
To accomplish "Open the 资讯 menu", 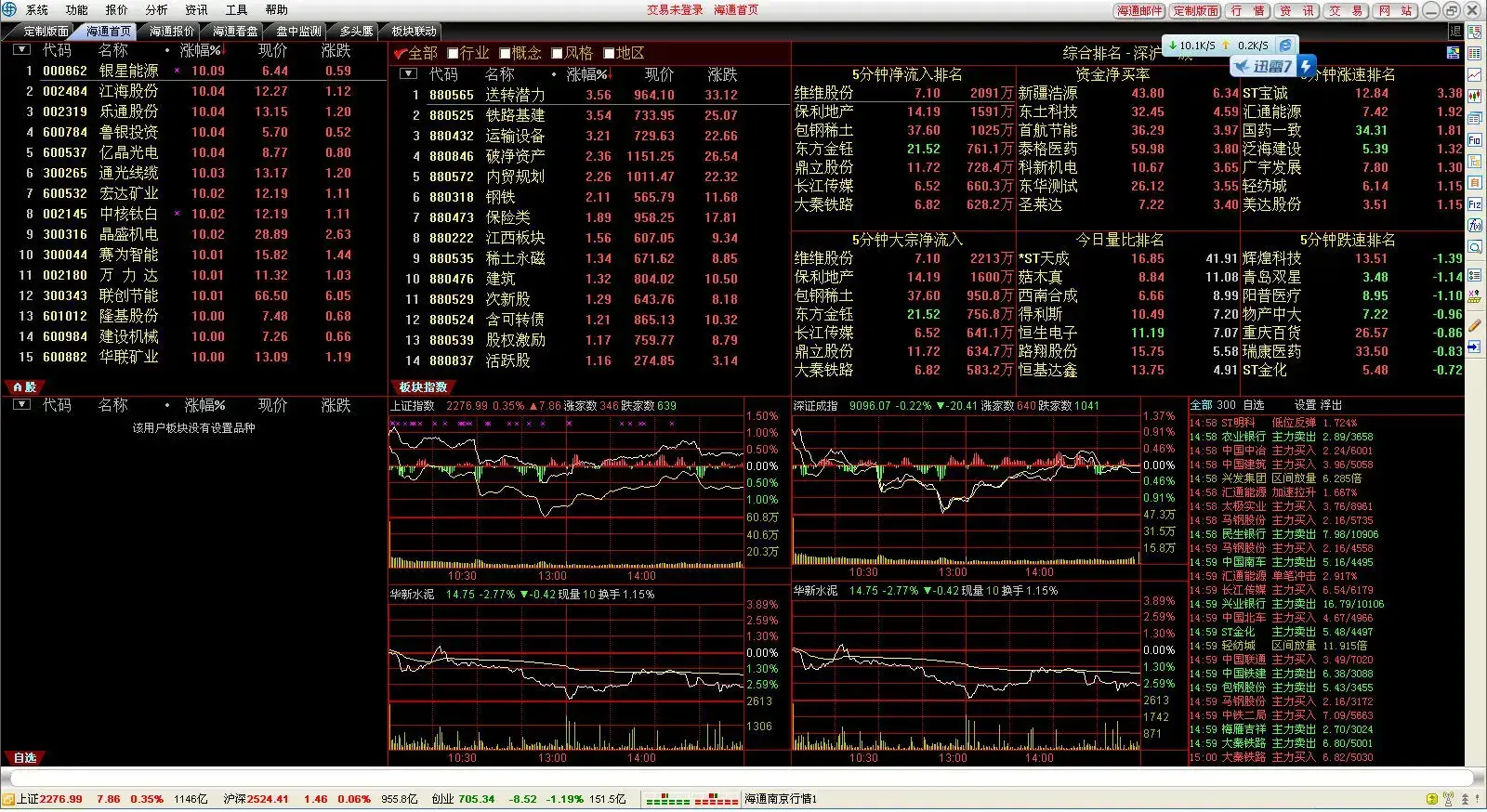I will coord(197,10).
